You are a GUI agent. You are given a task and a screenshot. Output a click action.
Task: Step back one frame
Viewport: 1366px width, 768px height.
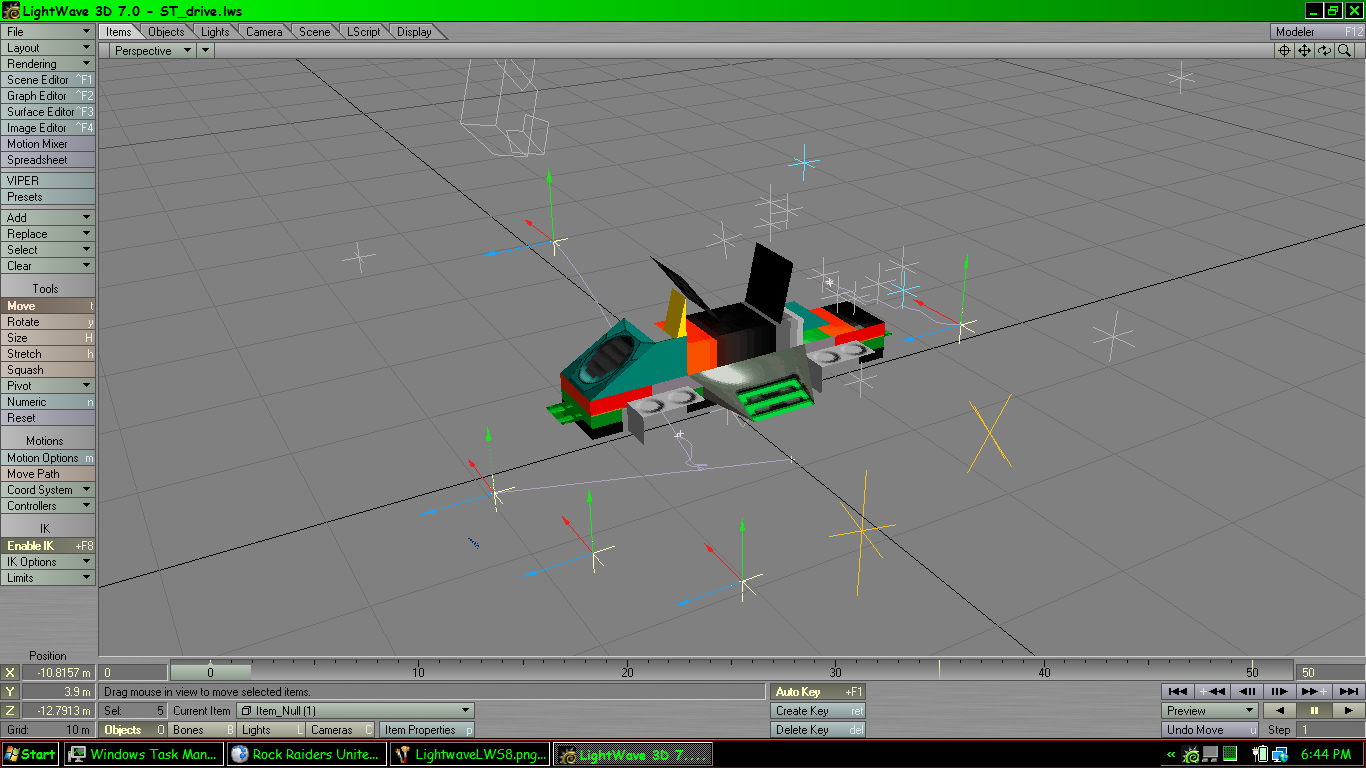tap(1246, 691)
